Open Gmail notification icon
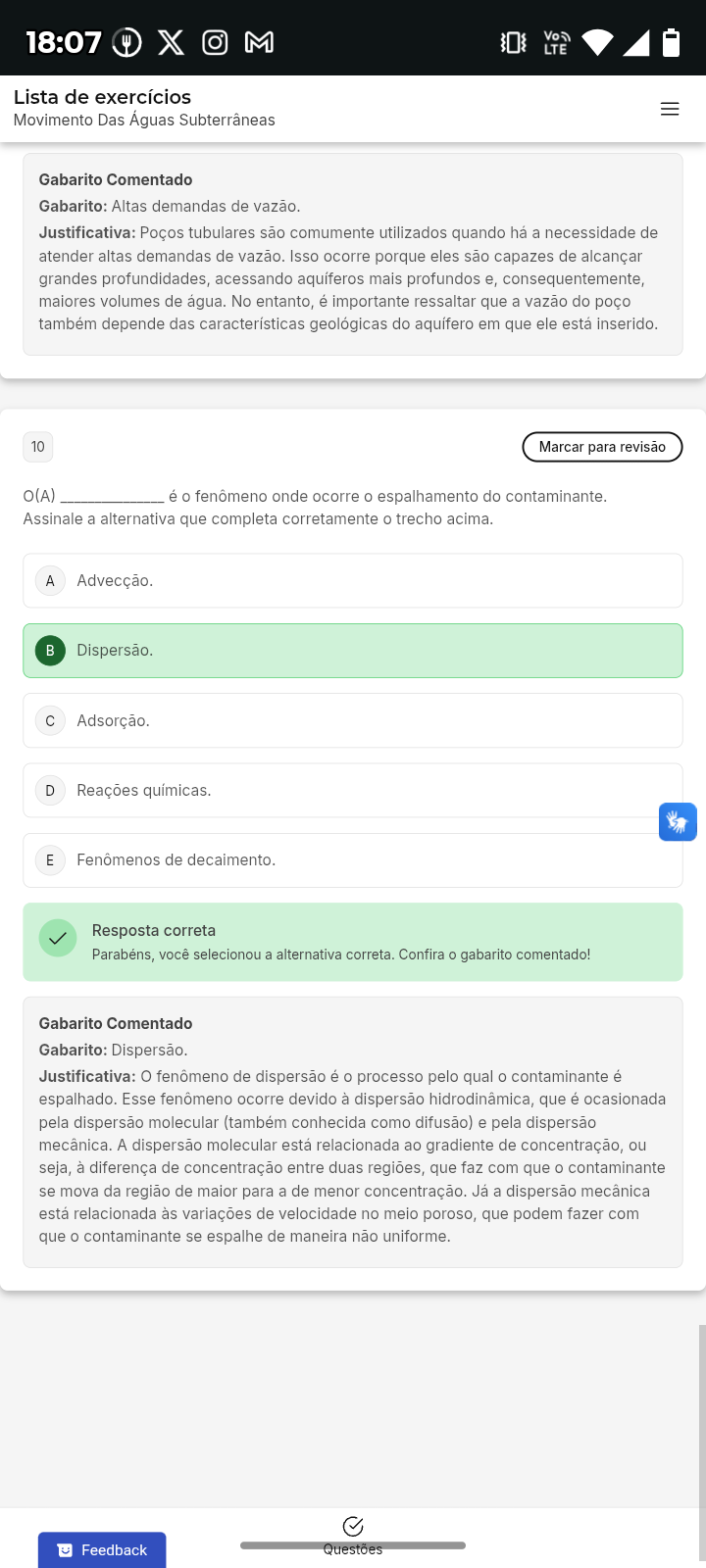The width and height of the screenshot is (706, 1568). (259, 42)
